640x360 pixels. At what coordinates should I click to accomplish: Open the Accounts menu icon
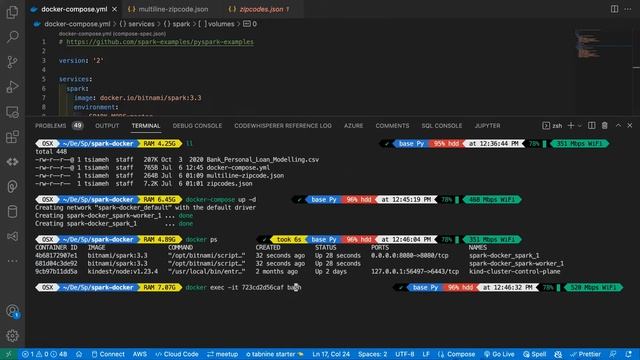[x=12, y=311]
